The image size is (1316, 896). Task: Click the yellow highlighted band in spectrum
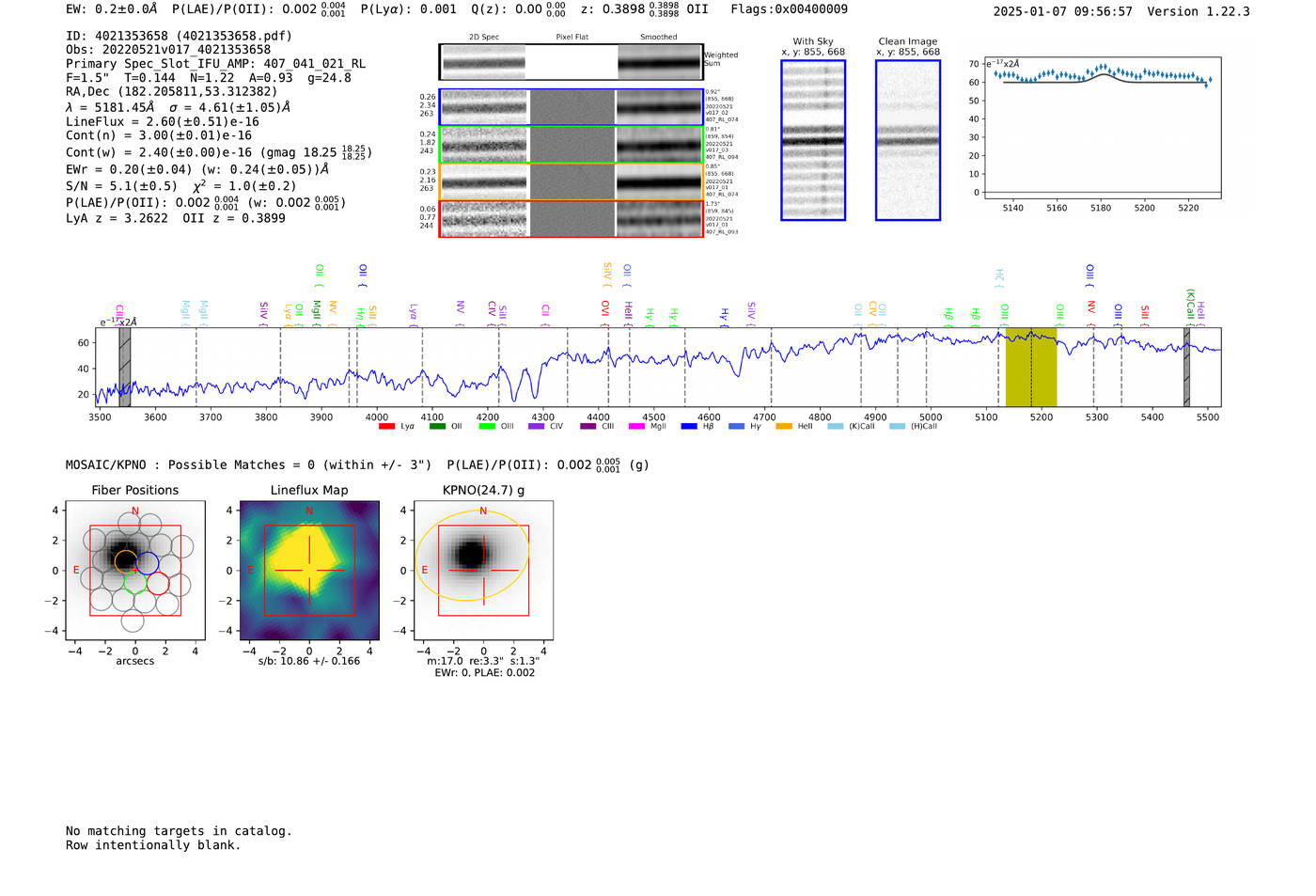click(x=1031, y=367)
